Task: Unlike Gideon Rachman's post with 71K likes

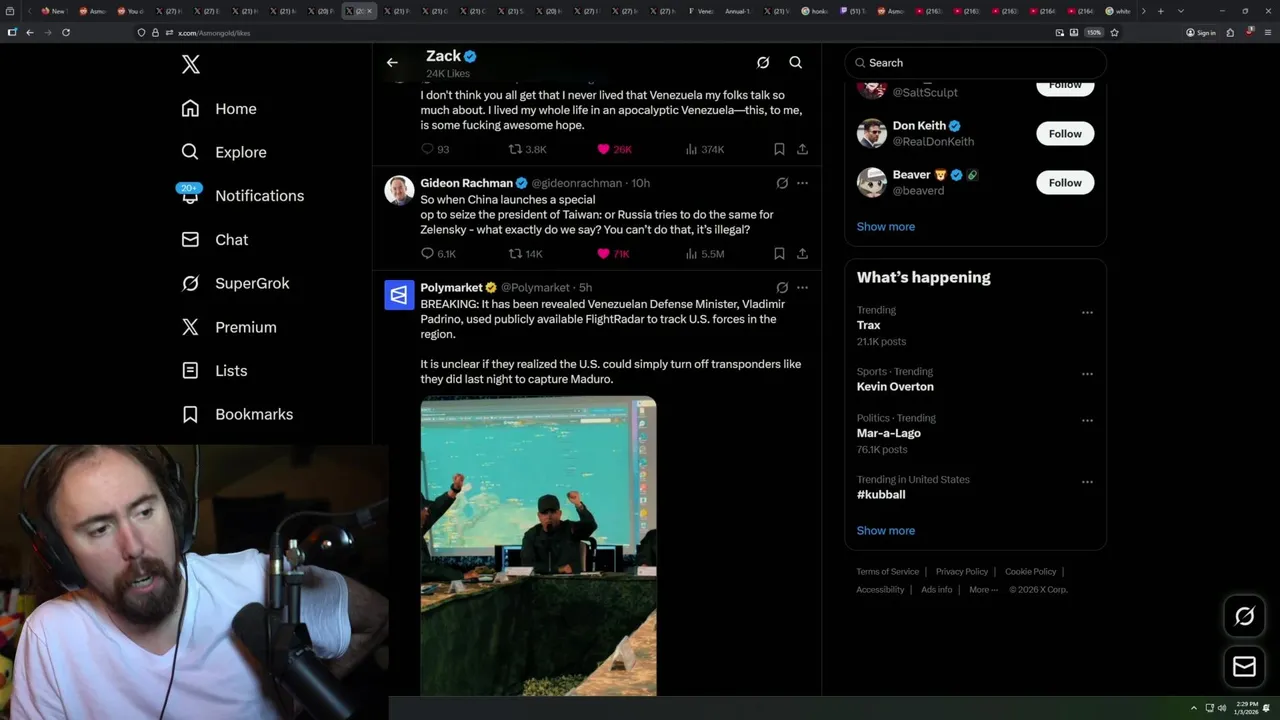Action: click(x=613, y=254)
